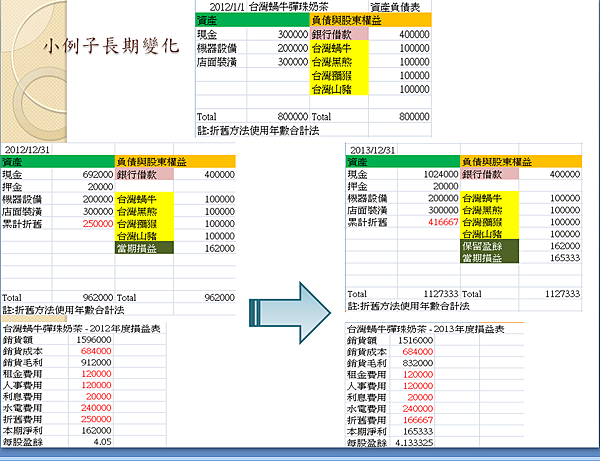This screenshot has width=600, height=461.
Task: Select the 銷貨毛利 value 912000
Action: tap(96, 362)
